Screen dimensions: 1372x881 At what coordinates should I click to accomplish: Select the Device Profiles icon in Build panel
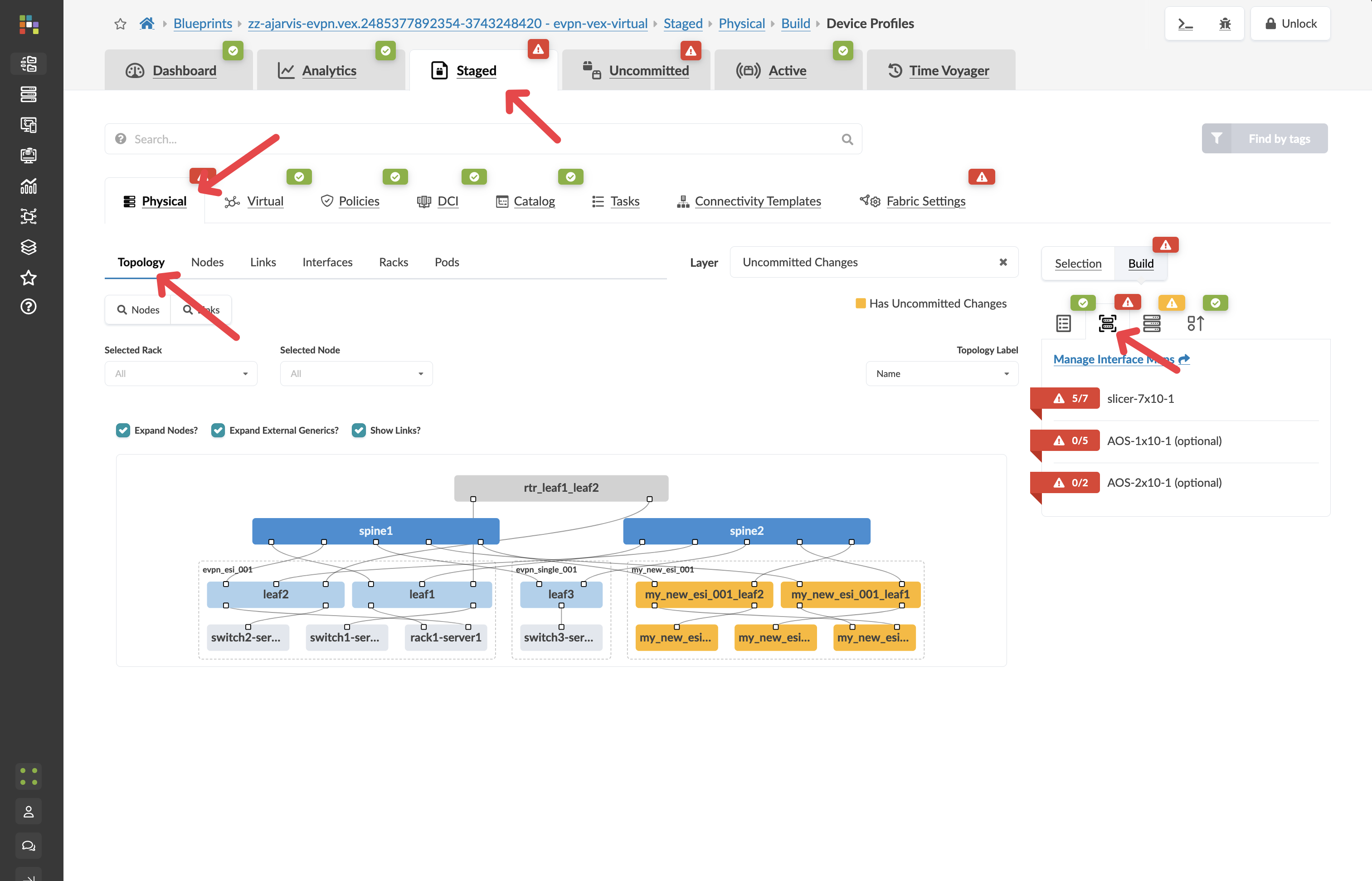(1153, 323)
